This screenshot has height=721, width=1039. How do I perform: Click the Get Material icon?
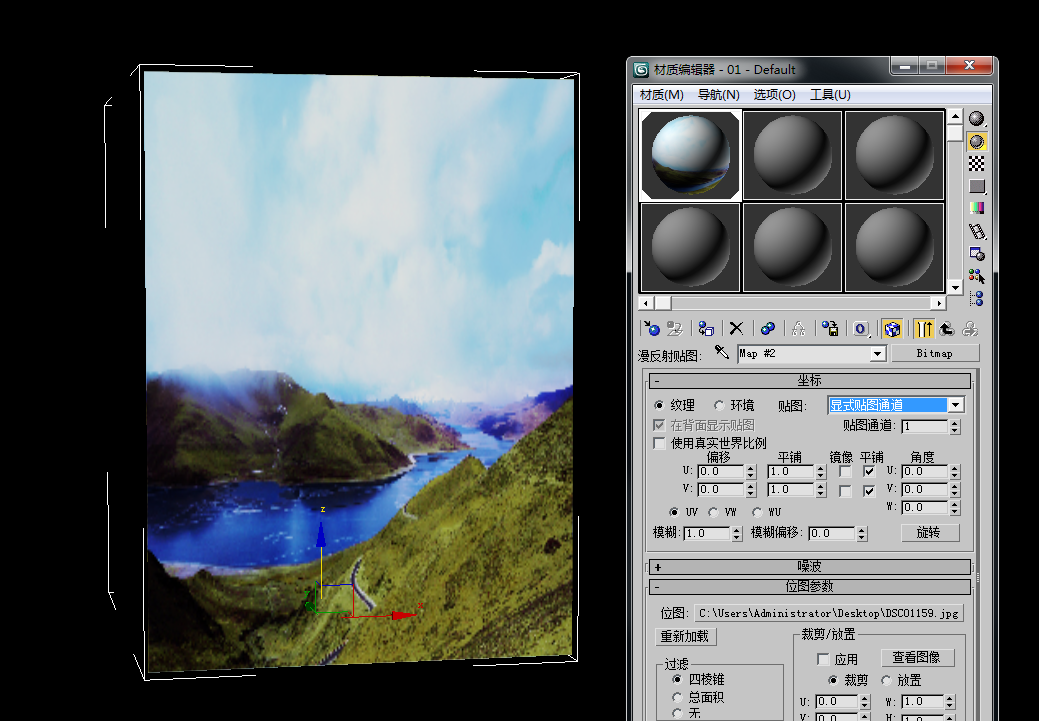[651, 328]
